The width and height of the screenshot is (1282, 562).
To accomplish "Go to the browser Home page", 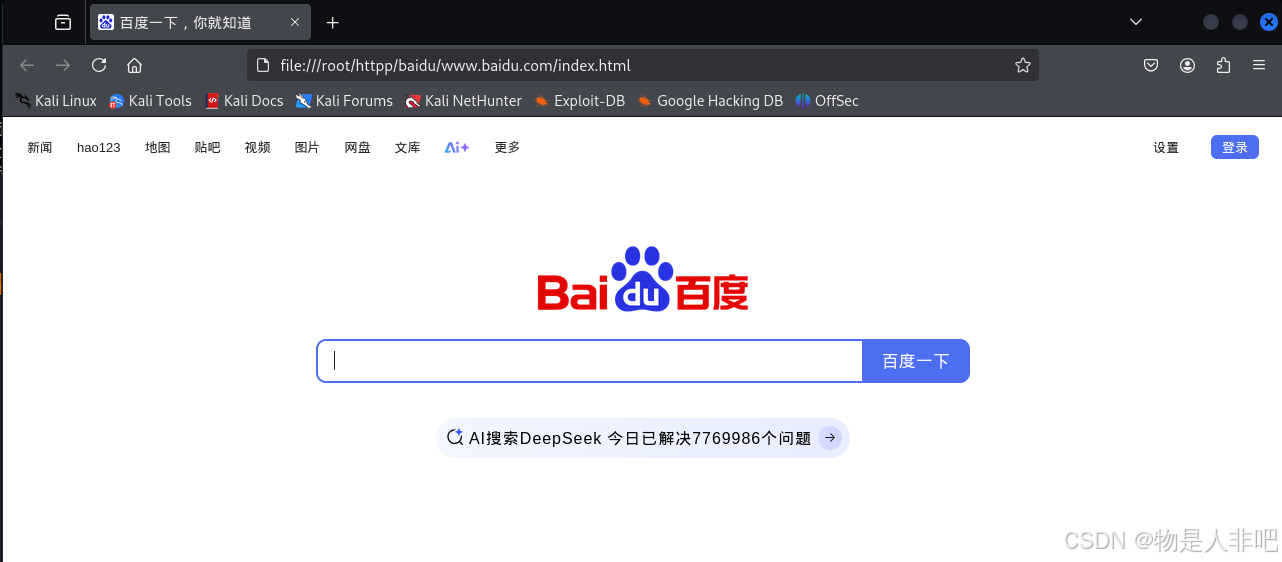I will pyautogui.click(x=134, y=65).
